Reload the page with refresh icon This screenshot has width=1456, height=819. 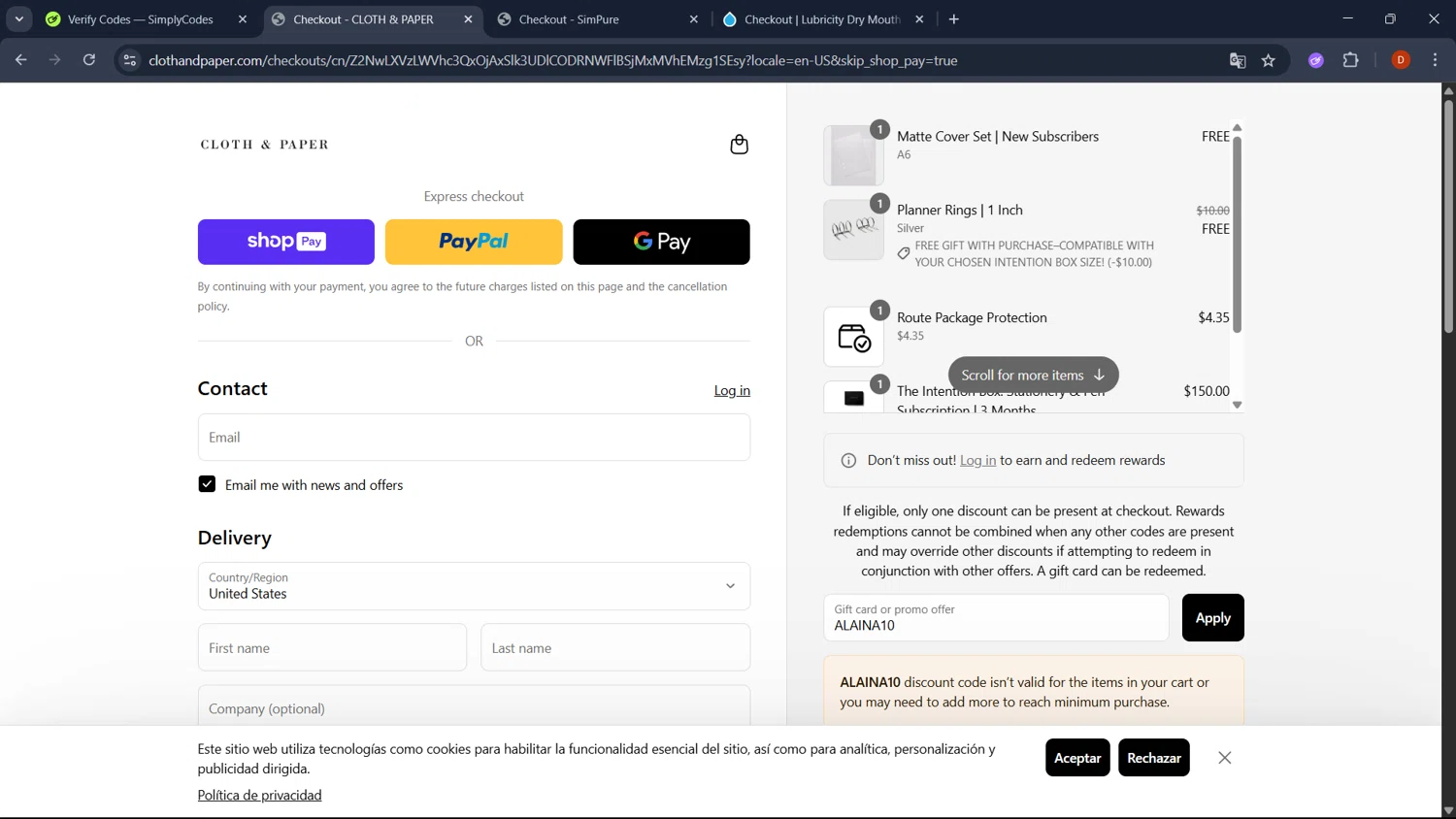click(x=89, y=60)
